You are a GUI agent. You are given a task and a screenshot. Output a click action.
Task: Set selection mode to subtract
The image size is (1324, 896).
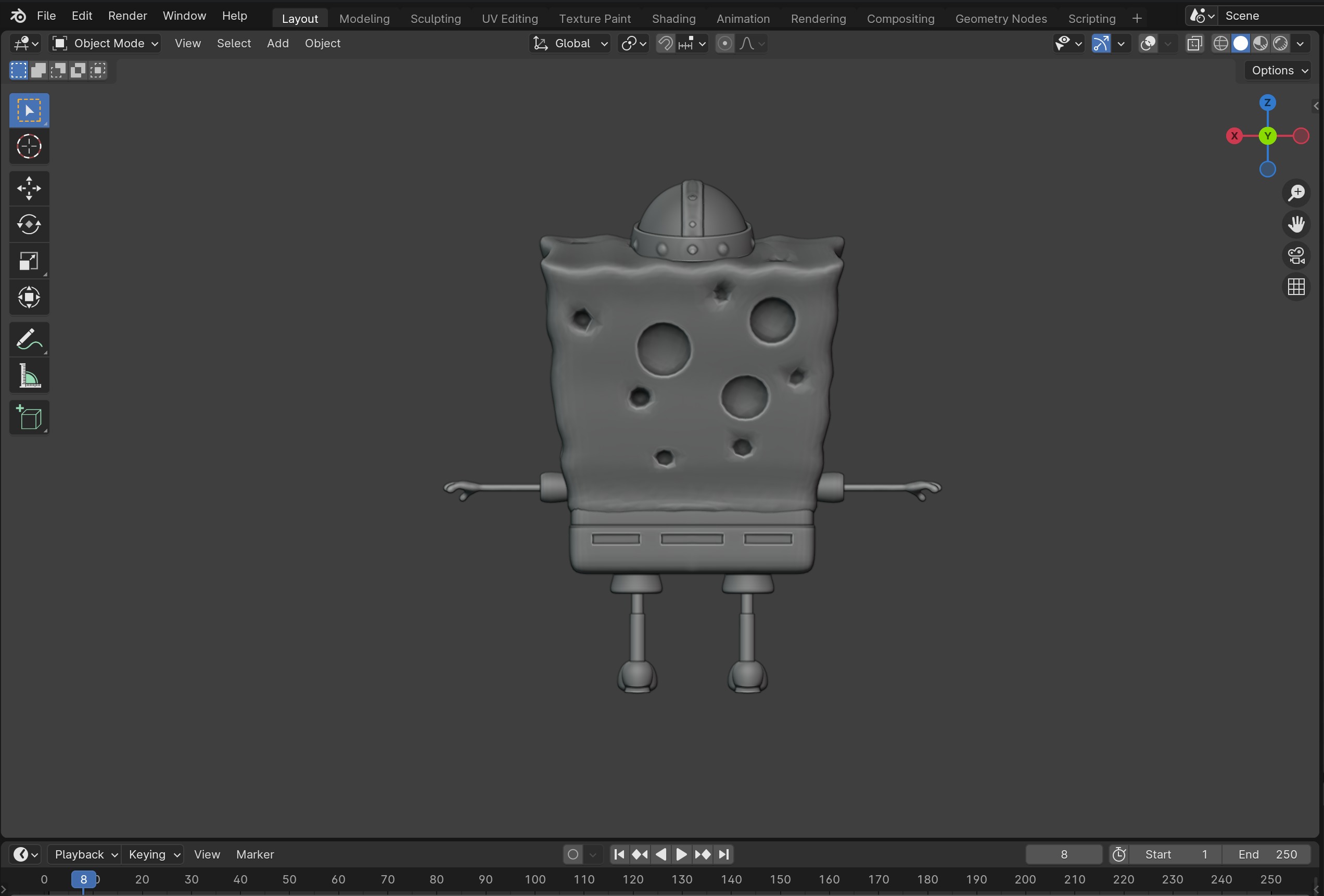(x=58, y=71)
